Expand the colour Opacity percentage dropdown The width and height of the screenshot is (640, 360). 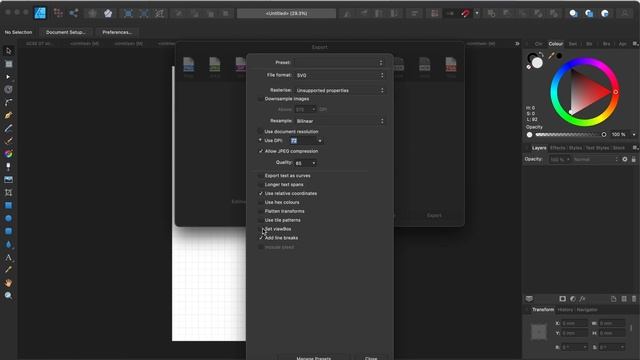[x=634, y=135]
